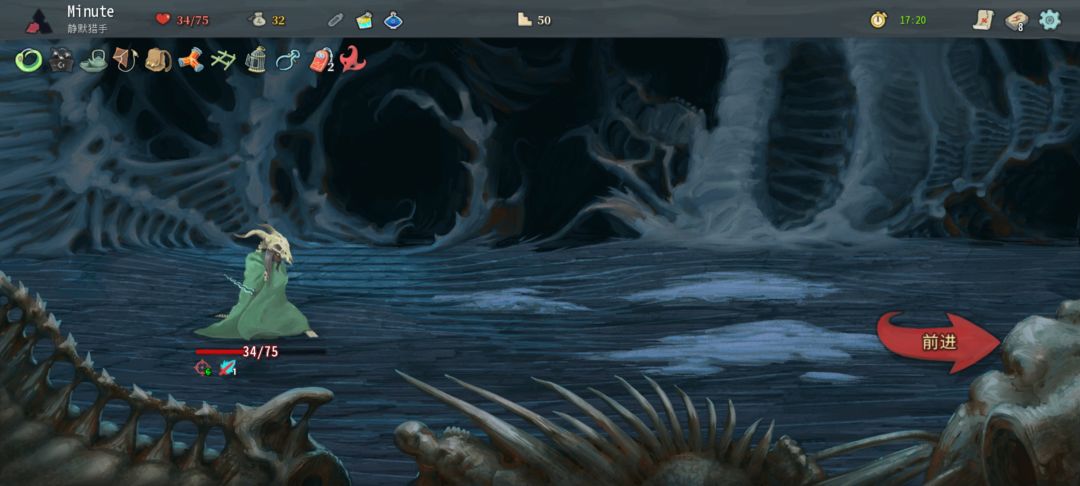The height and width of the screenshot is (486, 1080).
Task: Click the kite-shaped relic
Action: 125,60
